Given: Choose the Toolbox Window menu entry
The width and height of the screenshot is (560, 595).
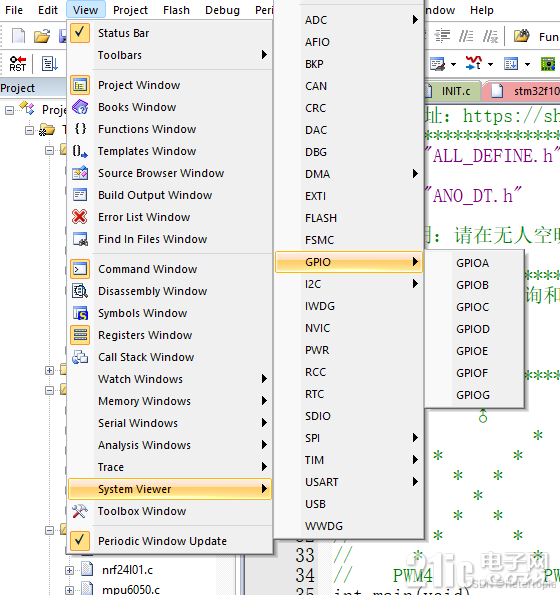Looking at the screenshot, I should pyautogui.click(x=170, y=511).
